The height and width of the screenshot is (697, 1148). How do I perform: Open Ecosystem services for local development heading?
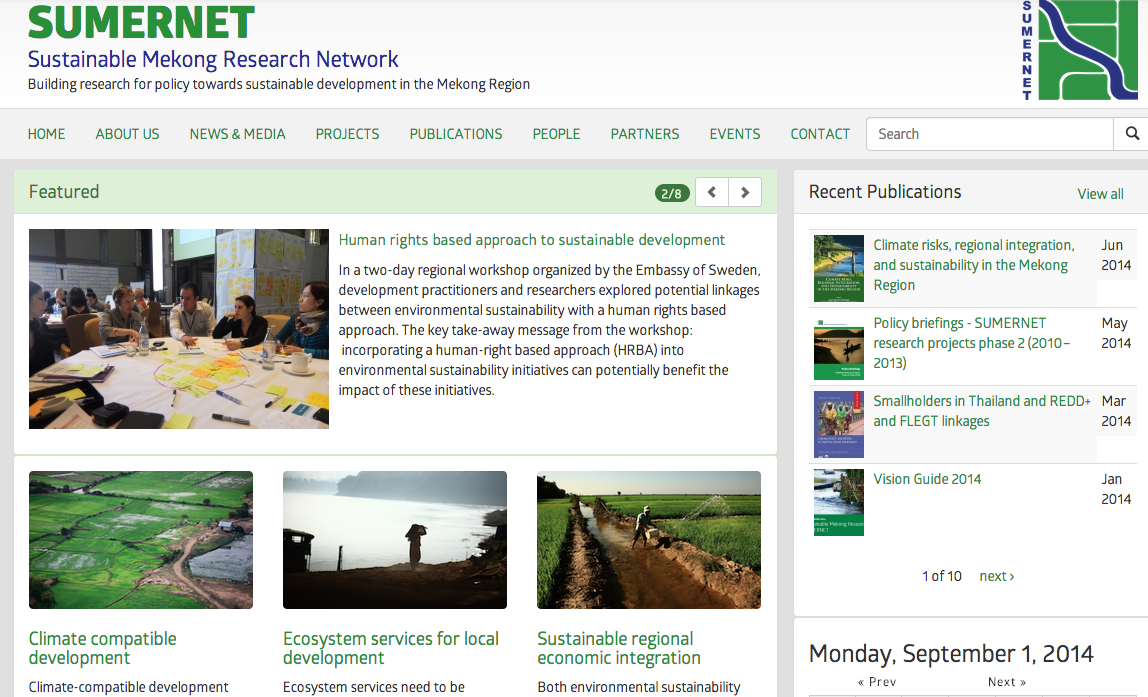(x=391, y=648)
